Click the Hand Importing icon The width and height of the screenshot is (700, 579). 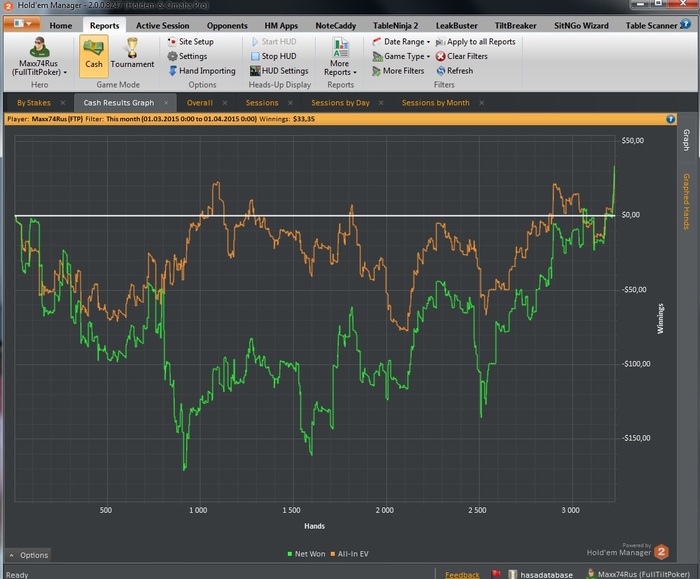171,71
